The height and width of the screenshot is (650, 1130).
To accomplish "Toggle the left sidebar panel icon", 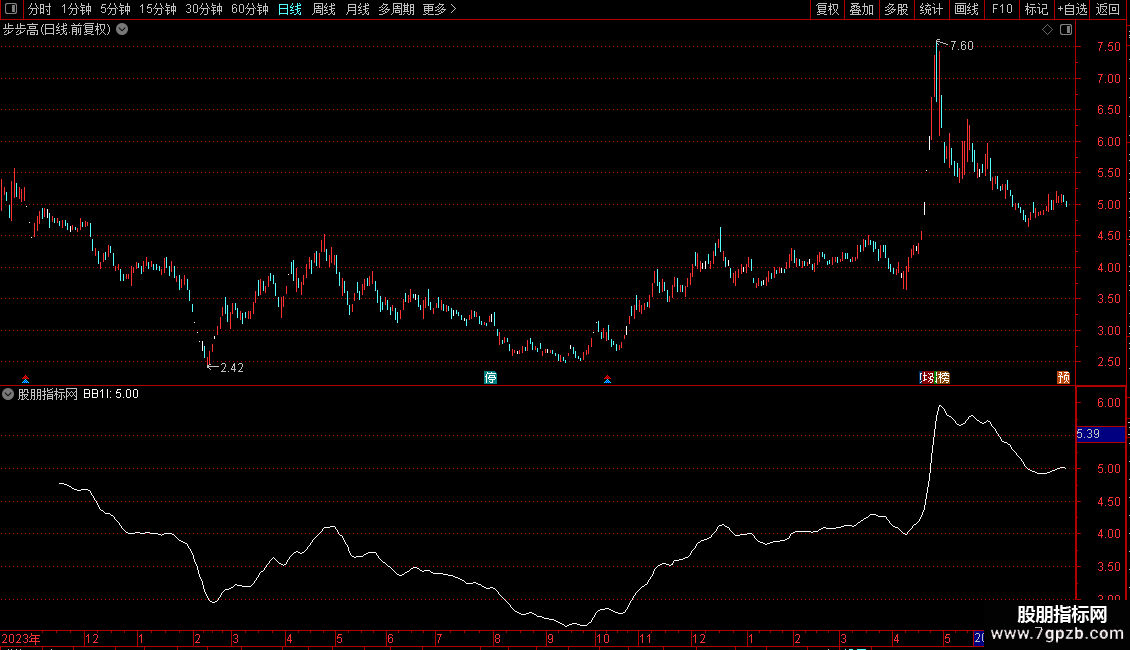I will pos(11,9).
